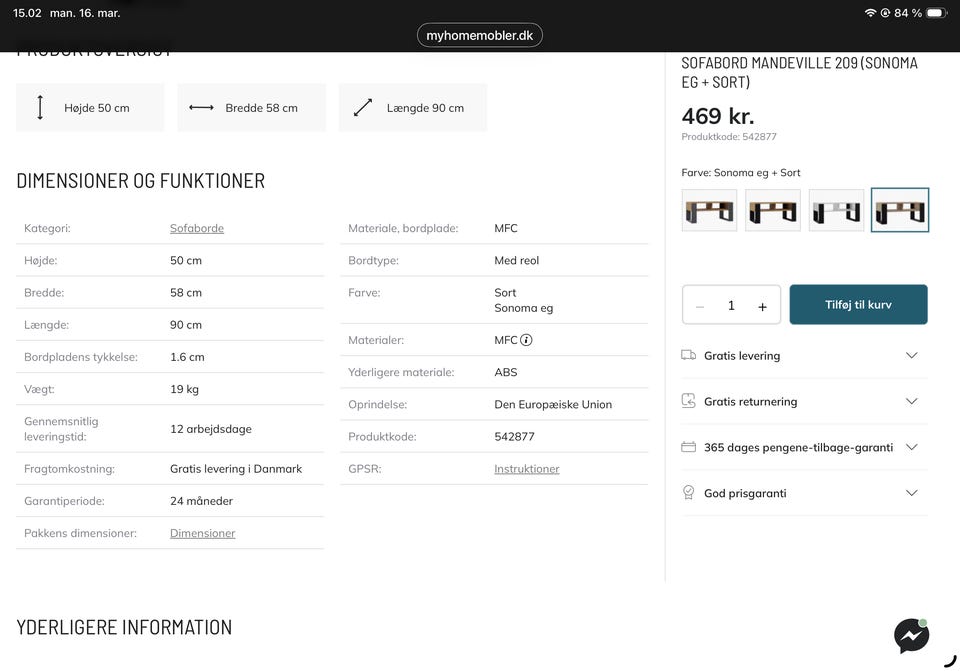Viewport: 960px width, 671px height.
Task: Expand the Gratis returnering section
Action: click(x=911, y=401)
